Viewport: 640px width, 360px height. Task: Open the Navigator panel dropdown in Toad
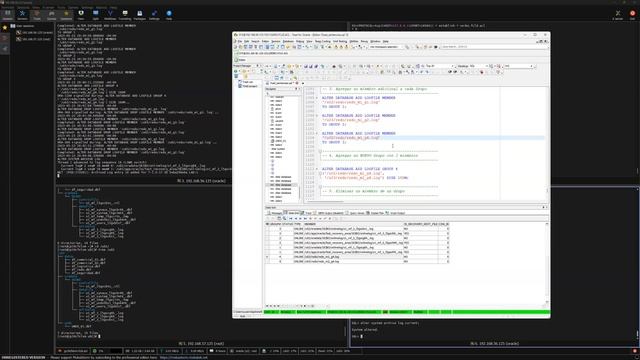296,89
